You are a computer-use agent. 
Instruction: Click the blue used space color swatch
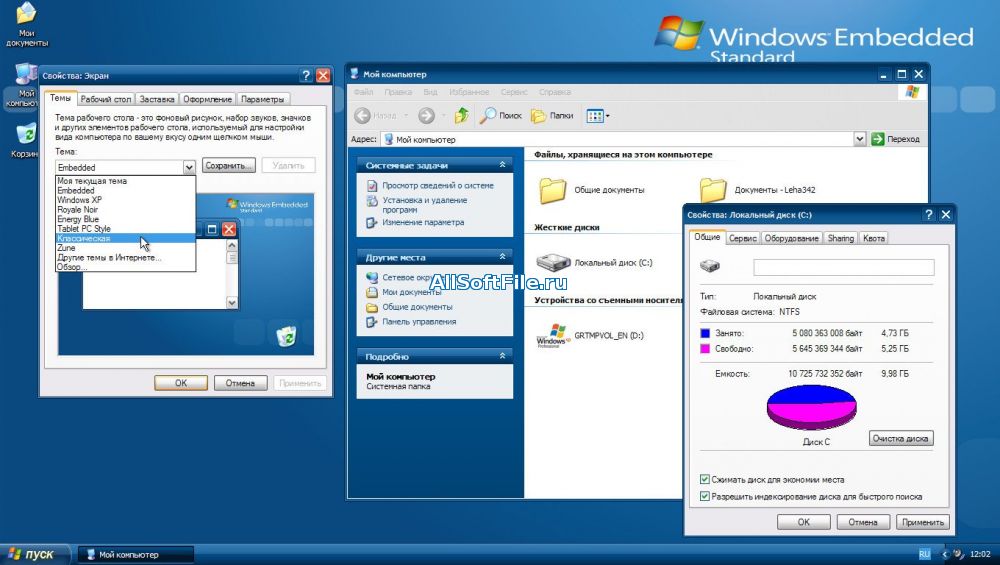(705, 333)
